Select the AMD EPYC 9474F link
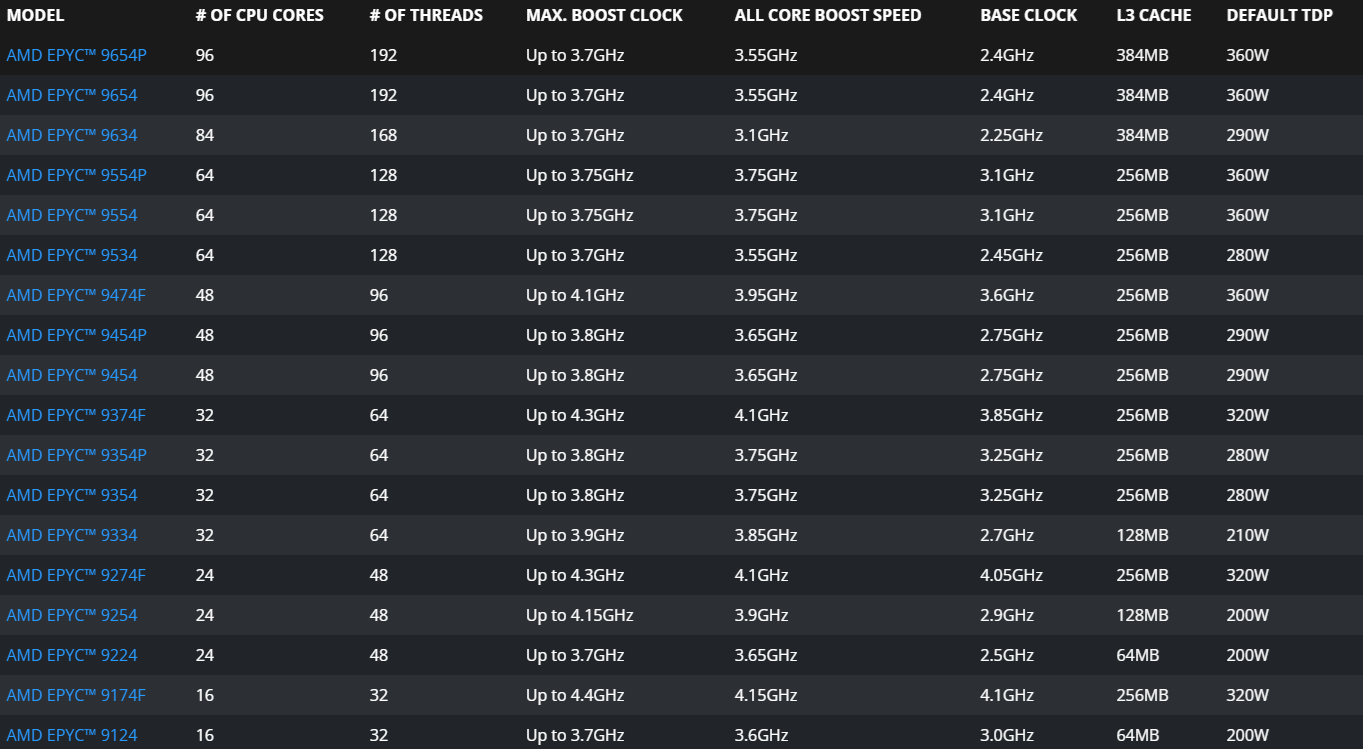The image size is (1363, 749). click(x=76, y=295)
